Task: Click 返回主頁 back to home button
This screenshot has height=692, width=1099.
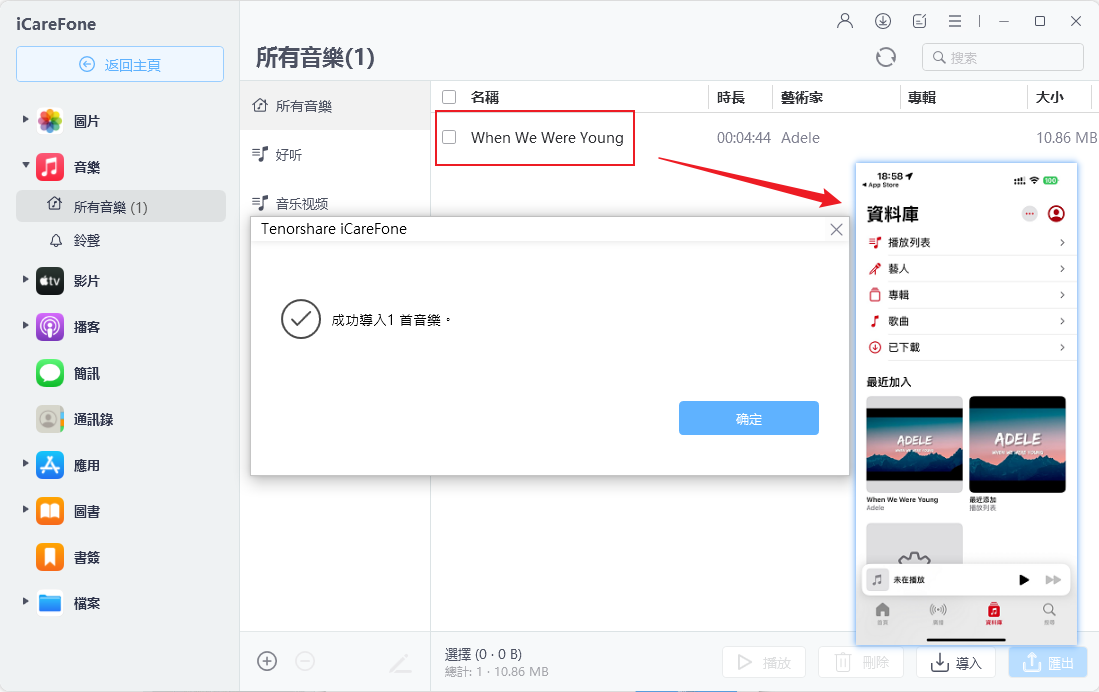Action: point(120,65)
